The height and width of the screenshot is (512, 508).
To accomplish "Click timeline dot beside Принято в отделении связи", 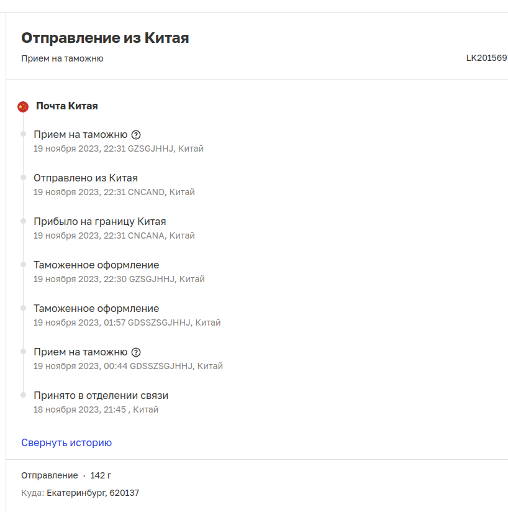I will click(23, 395).
